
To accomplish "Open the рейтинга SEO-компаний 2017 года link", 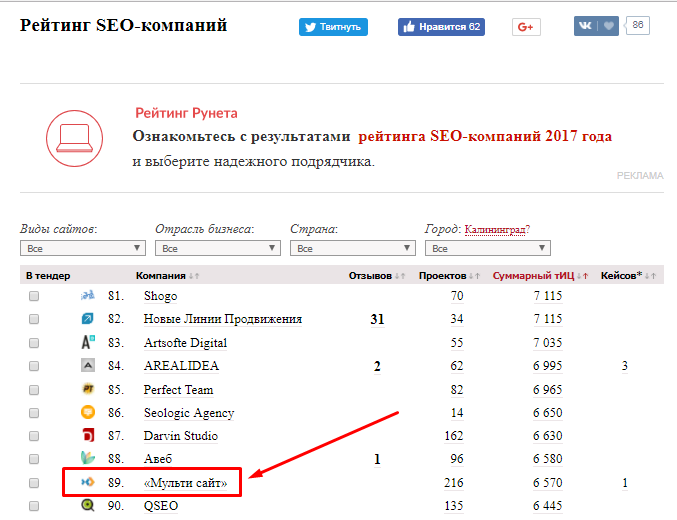I will point(485,136).
